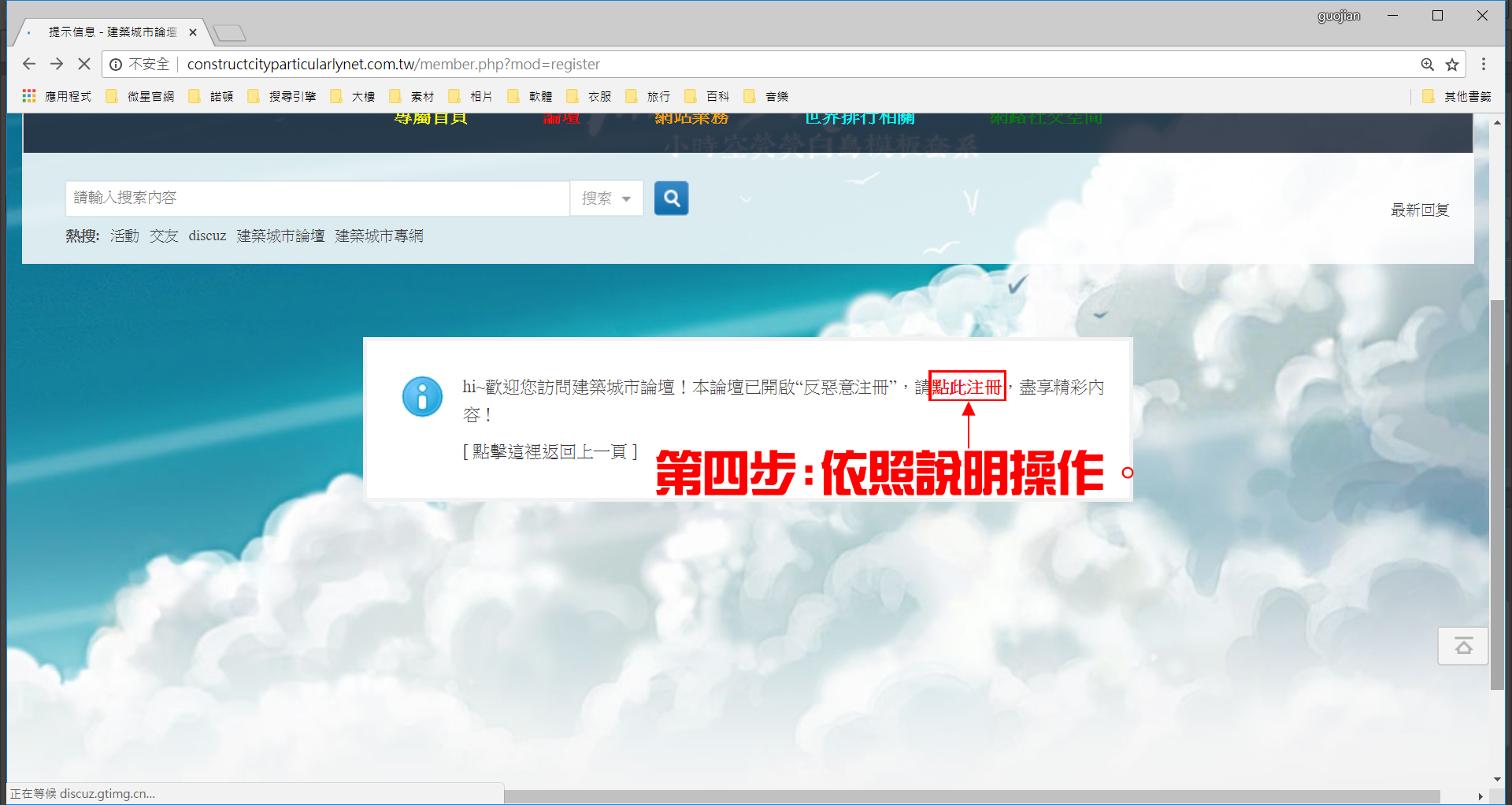
Task: Click the blue magnifier search button
Action: click(x=671, y=198)
